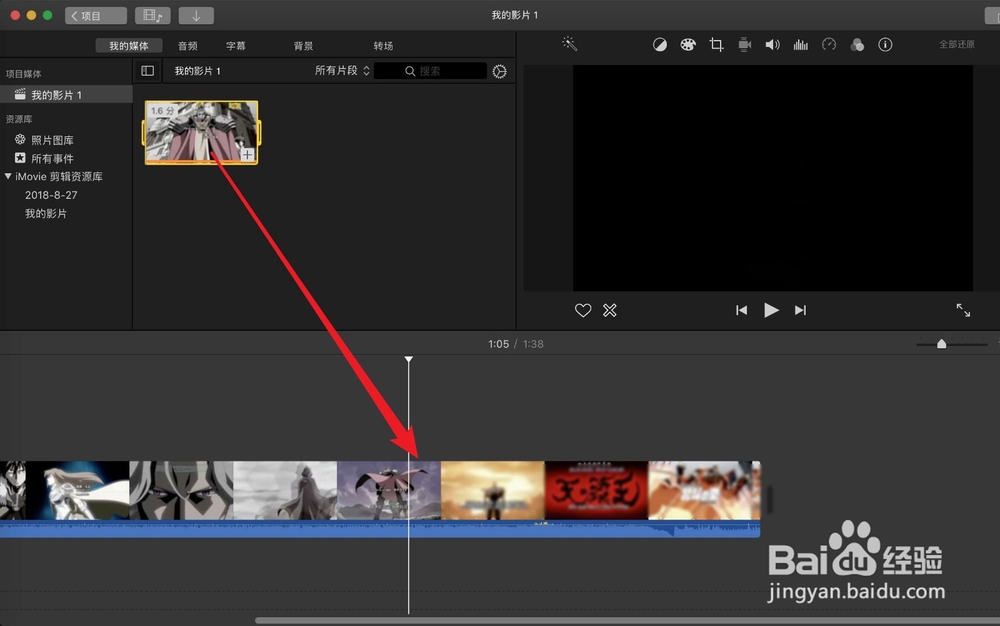Collapse the iMovie 剪辑资源库 disclosure triangle
Screen dimensions: 1000x626
coord(8,177)
